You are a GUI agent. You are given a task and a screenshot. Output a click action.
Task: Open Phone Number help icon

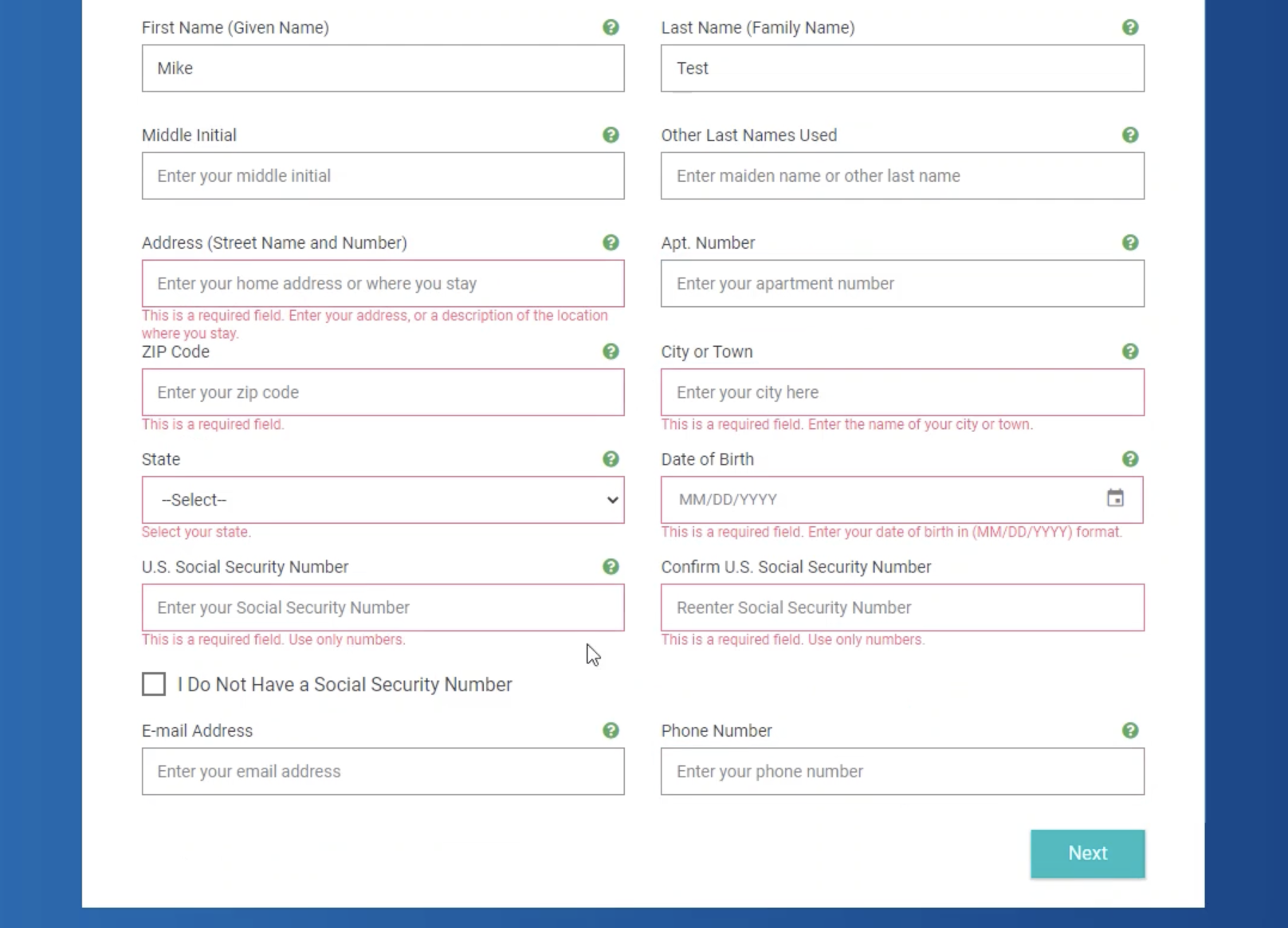(1129, 730)
